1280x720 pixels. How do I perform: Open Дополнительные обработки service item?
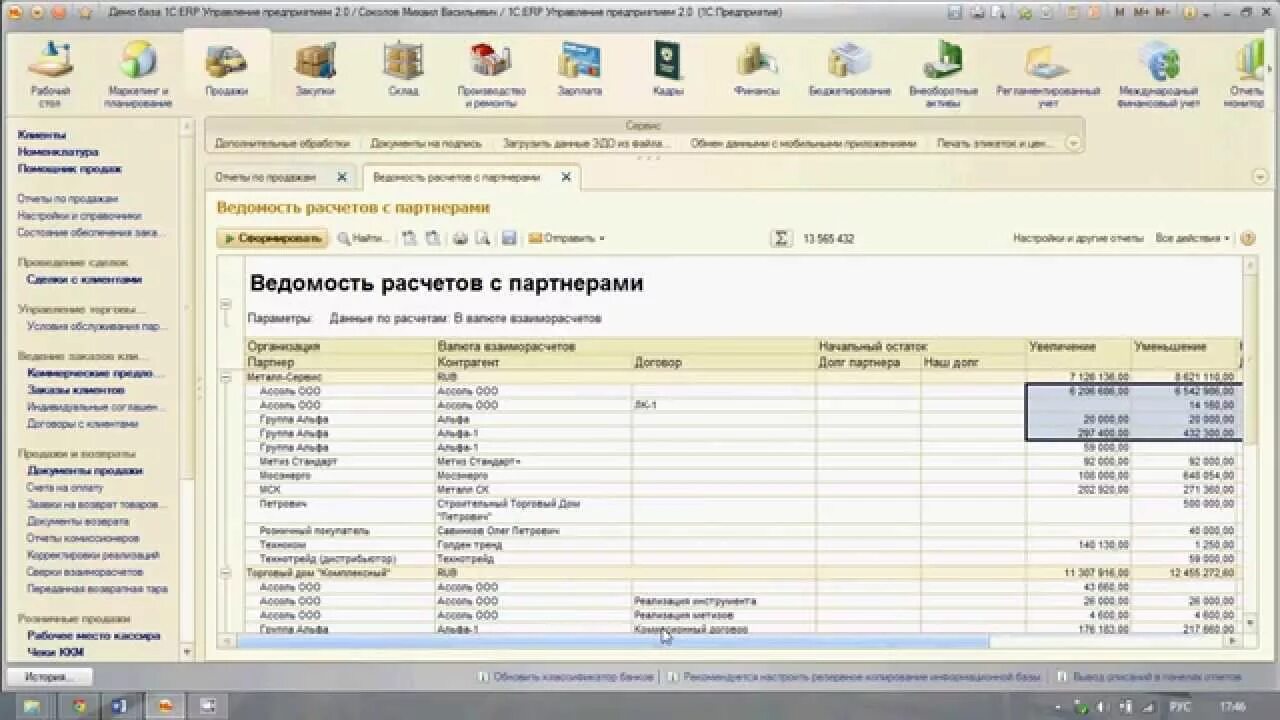click(x=282, y=143)
